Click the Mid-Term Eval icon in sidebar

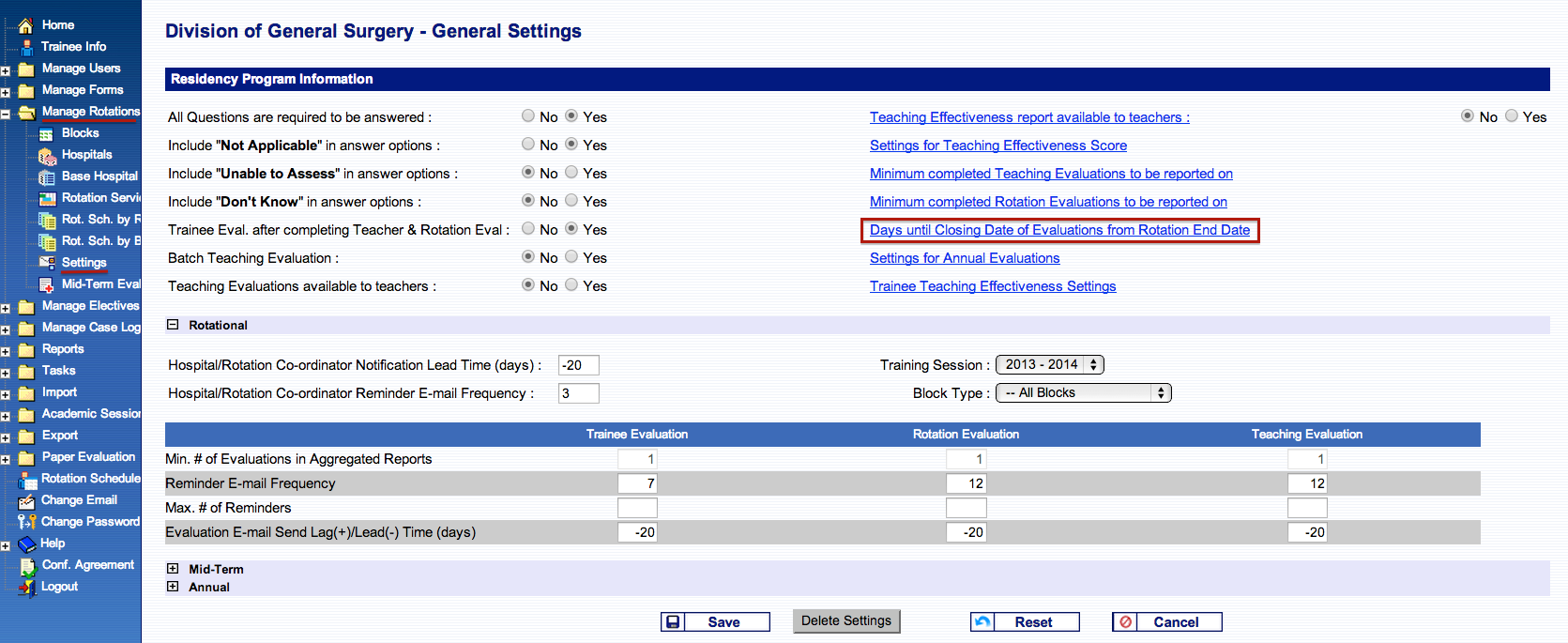coord(46,284)
